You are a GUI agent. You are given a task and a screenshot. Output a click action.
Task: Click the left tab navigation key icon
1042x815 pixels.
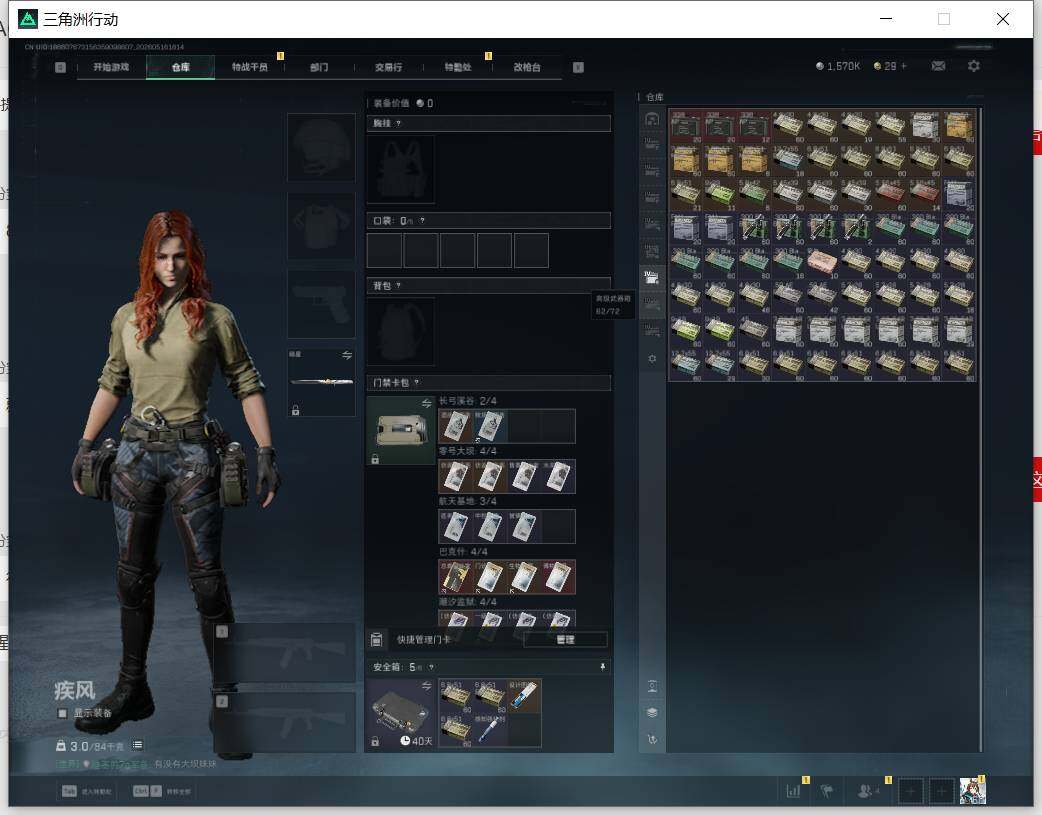tap(60, 67)
